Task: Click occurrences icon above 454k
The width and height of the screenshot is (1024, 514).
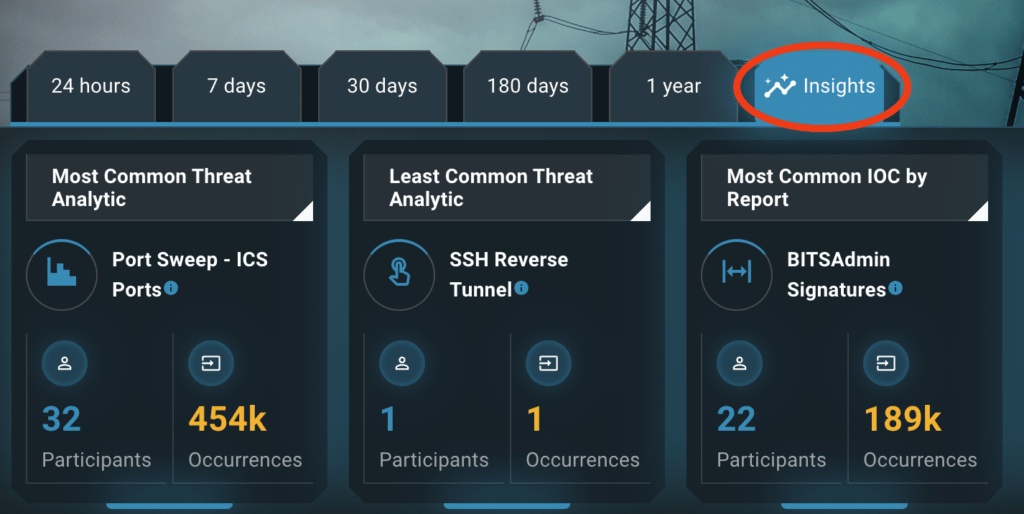Action: coord(211,363)
